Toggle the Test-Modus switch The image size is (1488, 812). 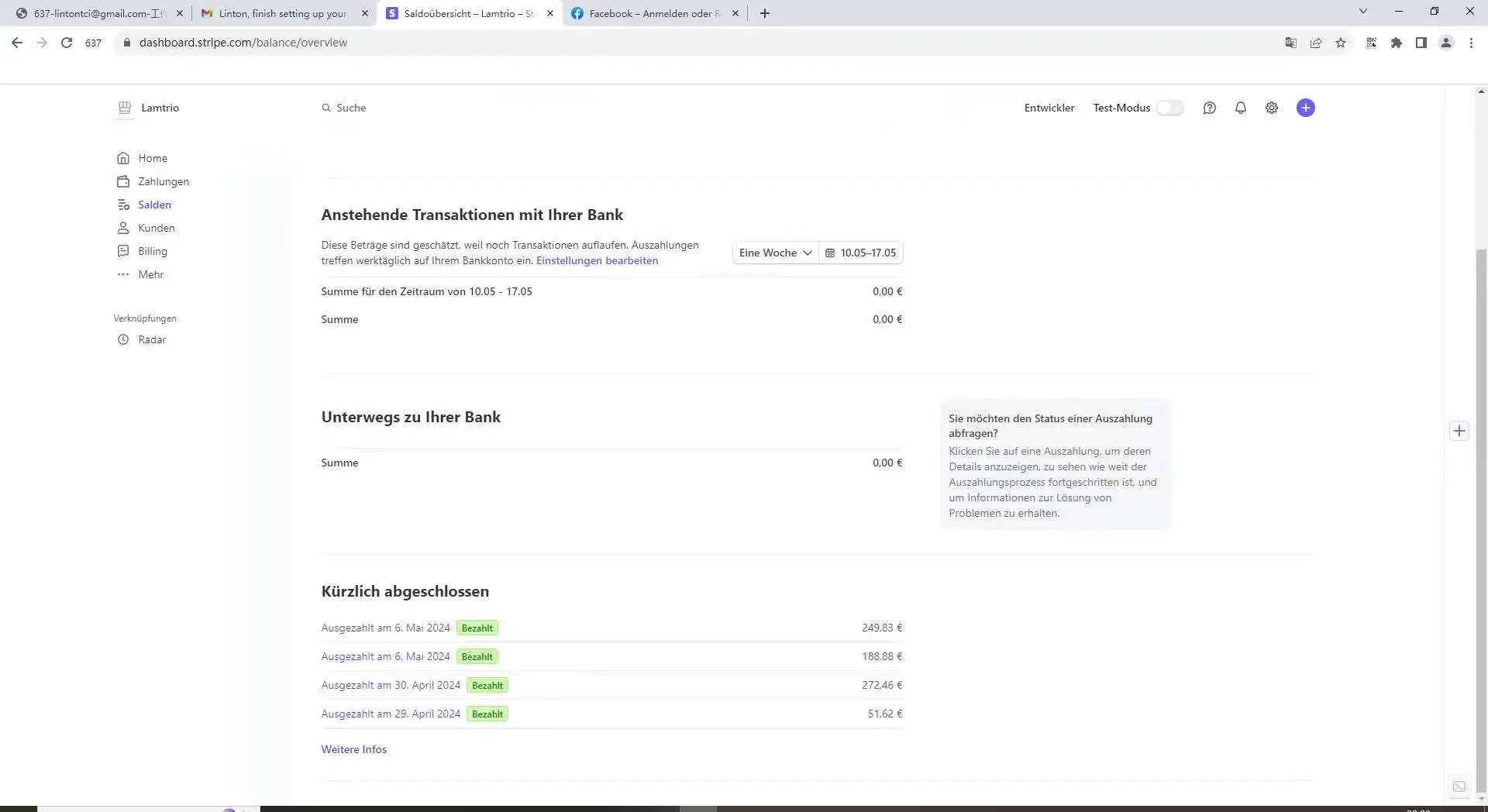[1169, 108]
